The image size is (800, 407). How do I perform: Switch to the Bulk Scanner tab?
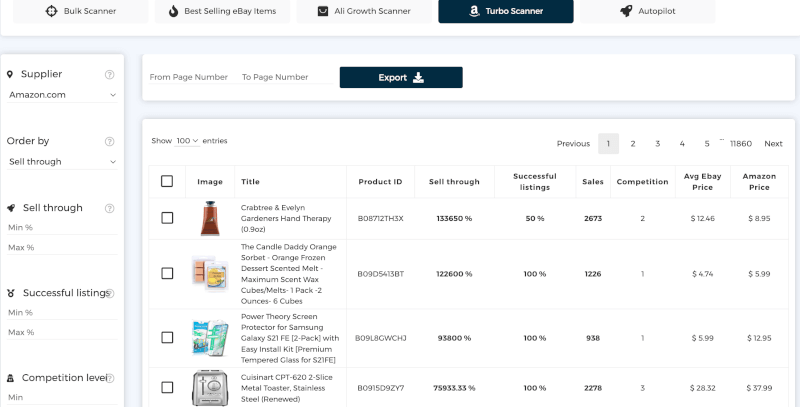pyautogui.click(x=81, y=11)
